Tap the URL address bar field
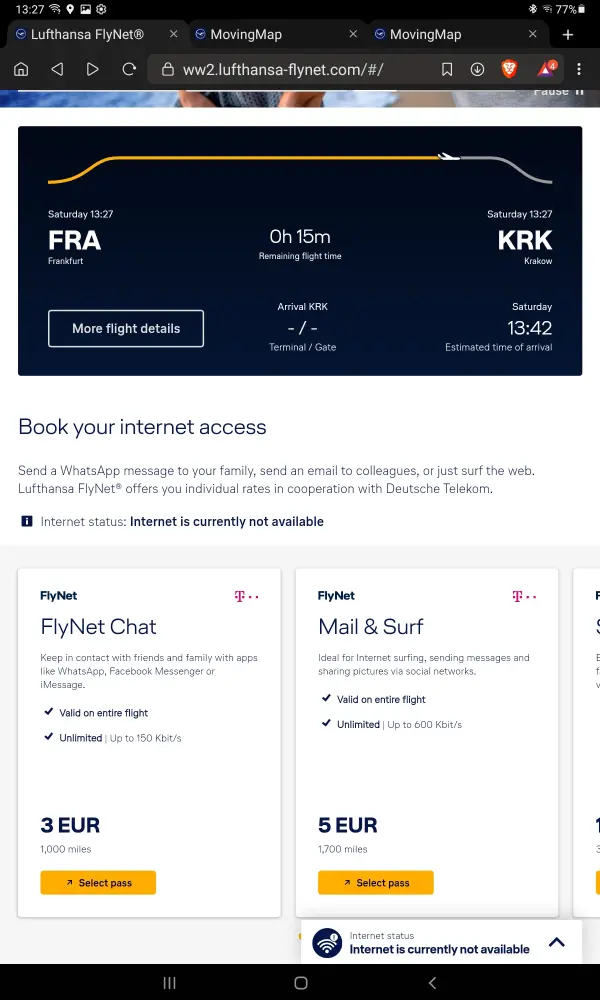 (290, 70)
